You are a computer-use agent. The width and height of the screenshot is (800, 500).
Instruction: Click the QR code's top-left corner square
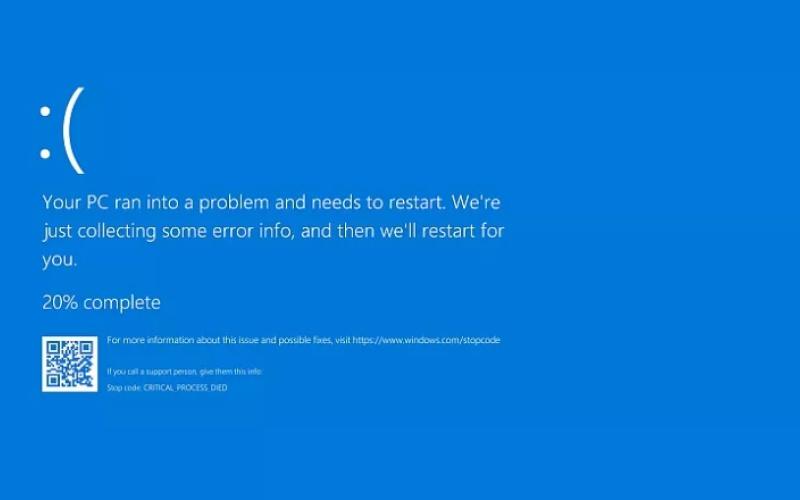tap(53, 348)
